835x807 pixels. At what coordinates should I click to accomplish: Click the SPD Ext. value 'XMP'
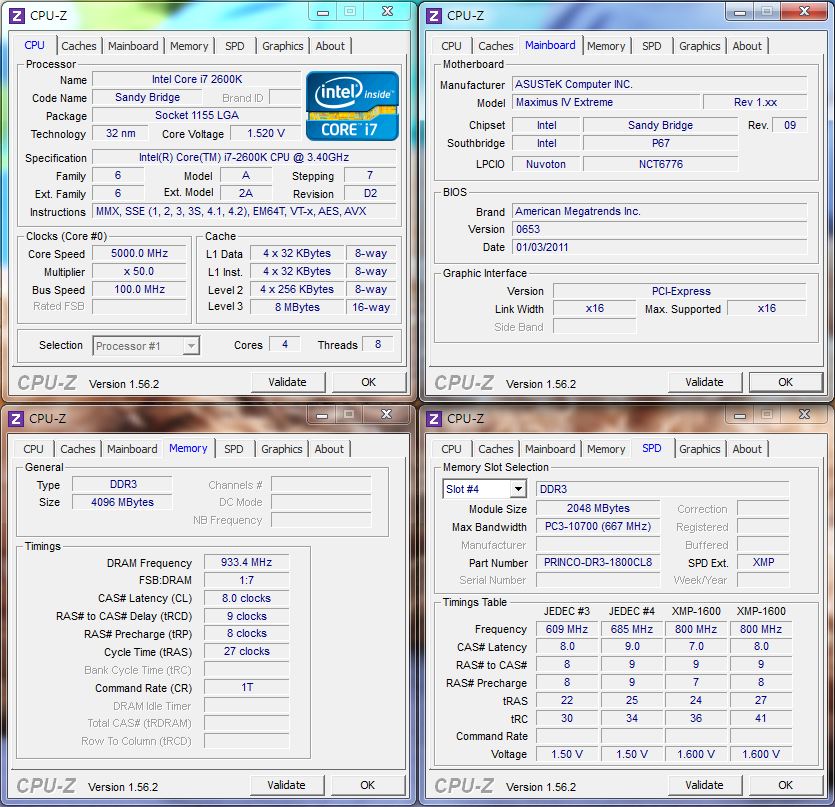(763, 563)
